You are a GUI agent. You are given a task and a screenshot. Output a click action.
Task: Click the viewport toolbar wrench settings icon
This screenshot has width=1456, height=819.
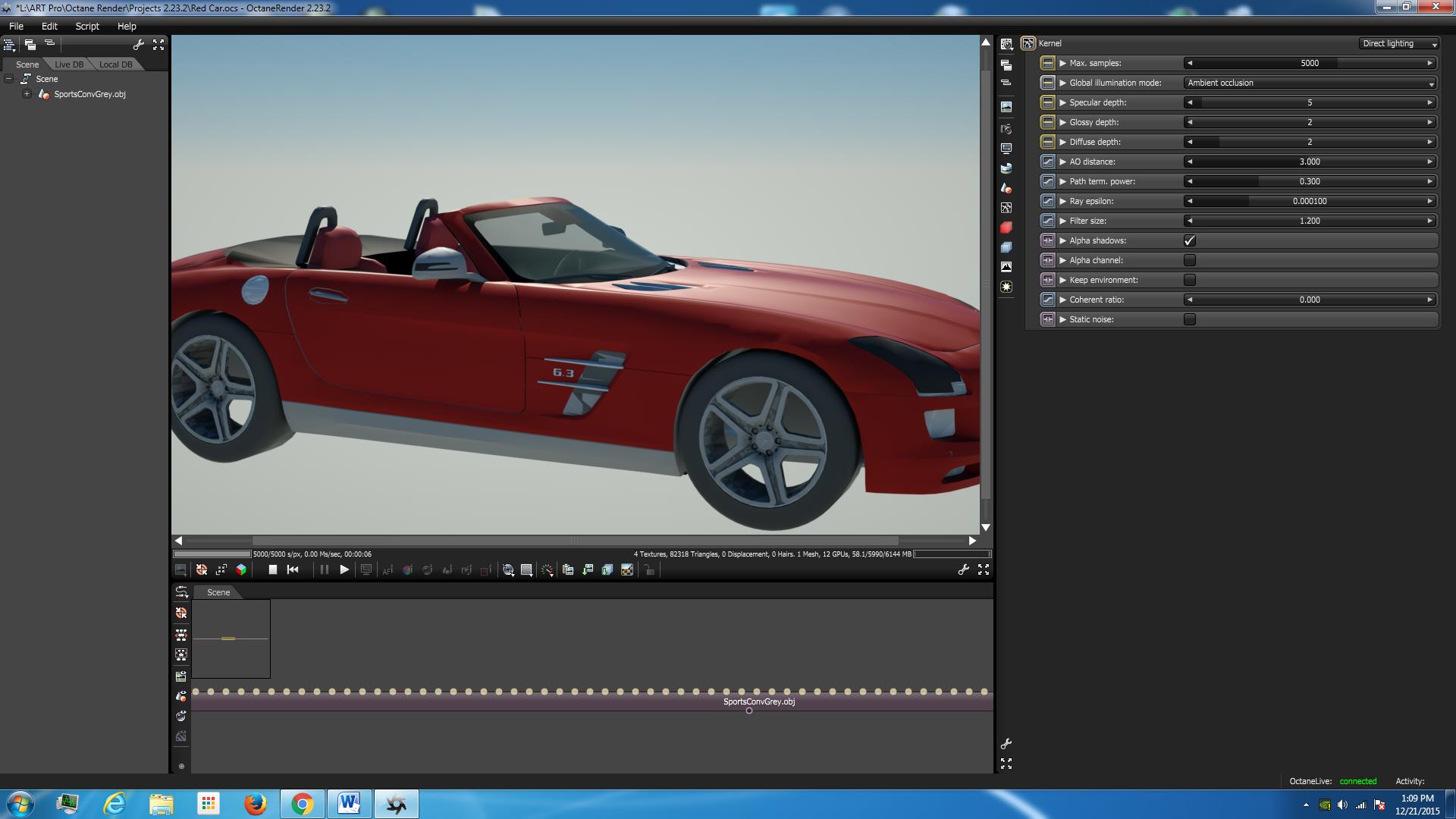point(963,570)
